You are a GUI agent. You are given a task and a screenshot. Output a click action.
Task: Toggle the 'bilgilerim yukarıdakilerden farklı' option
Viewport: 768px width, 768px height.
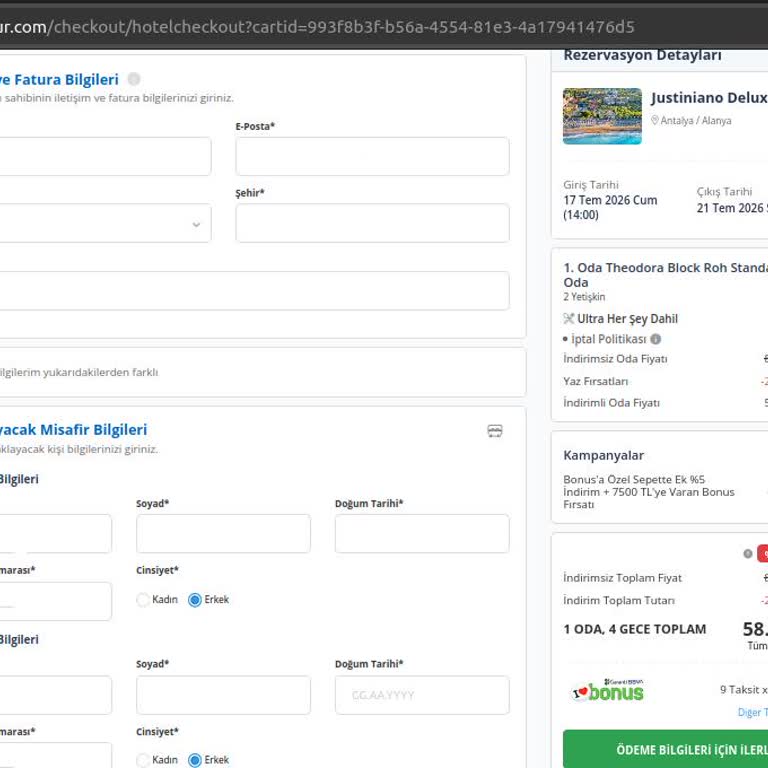79,372
